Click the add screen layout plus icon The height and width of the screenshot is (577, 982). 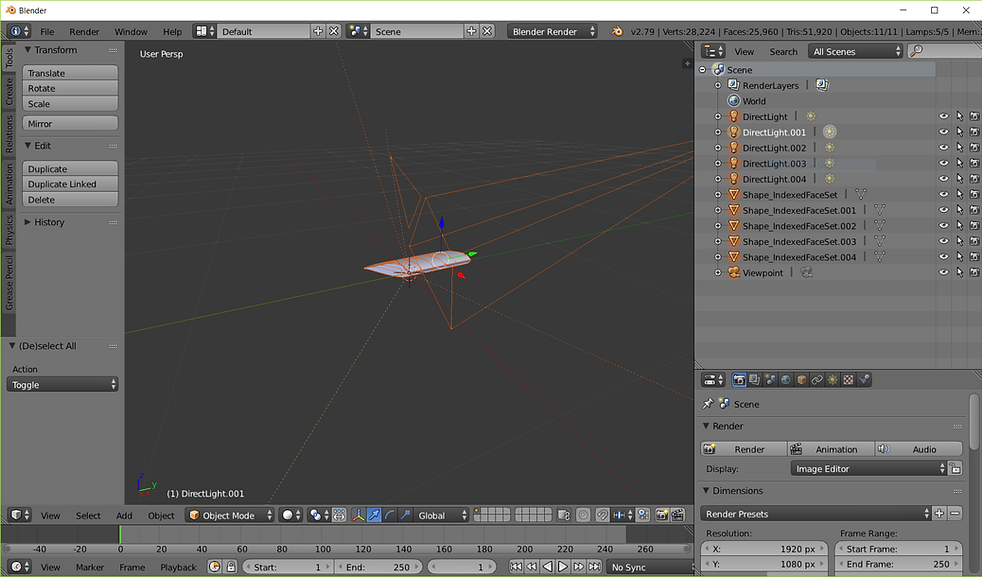(x=318, y=31)
